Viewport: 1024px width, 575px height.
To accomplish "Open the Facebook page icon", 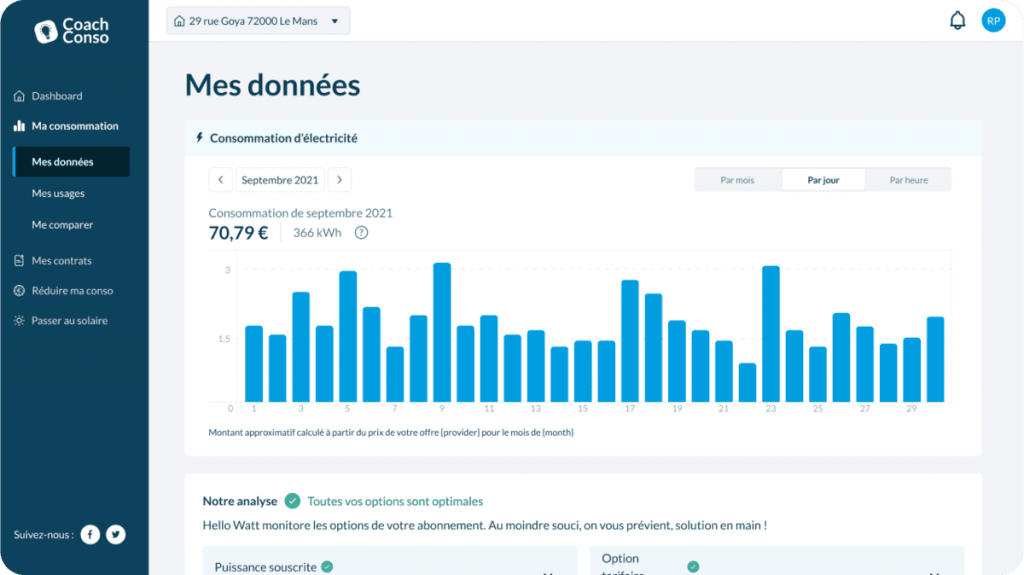I will [90, 535].
